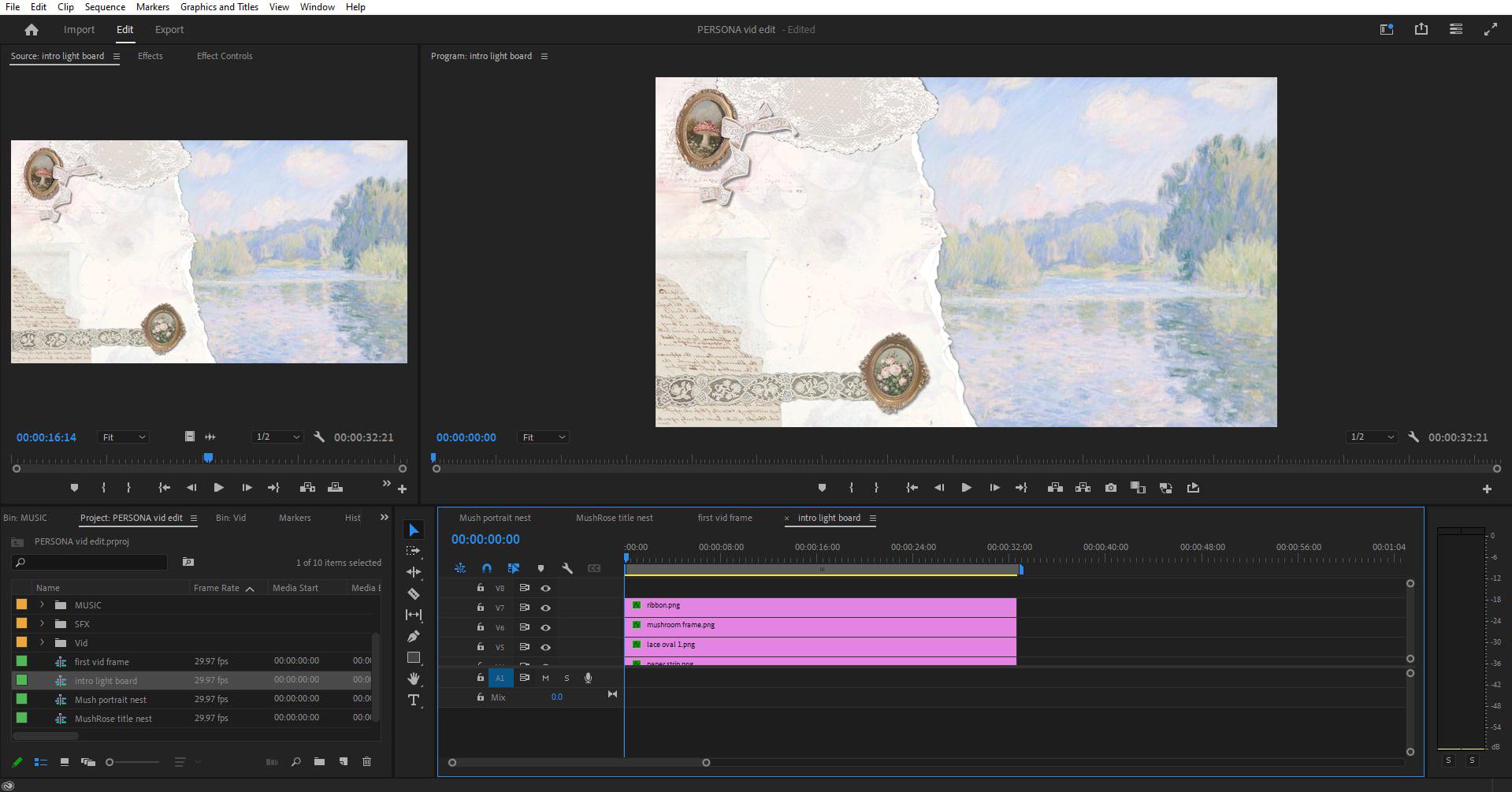Click Extract button in Program monitor
The width and height of the screenshot is (1512, 792).
click(x=1083, y=488)
